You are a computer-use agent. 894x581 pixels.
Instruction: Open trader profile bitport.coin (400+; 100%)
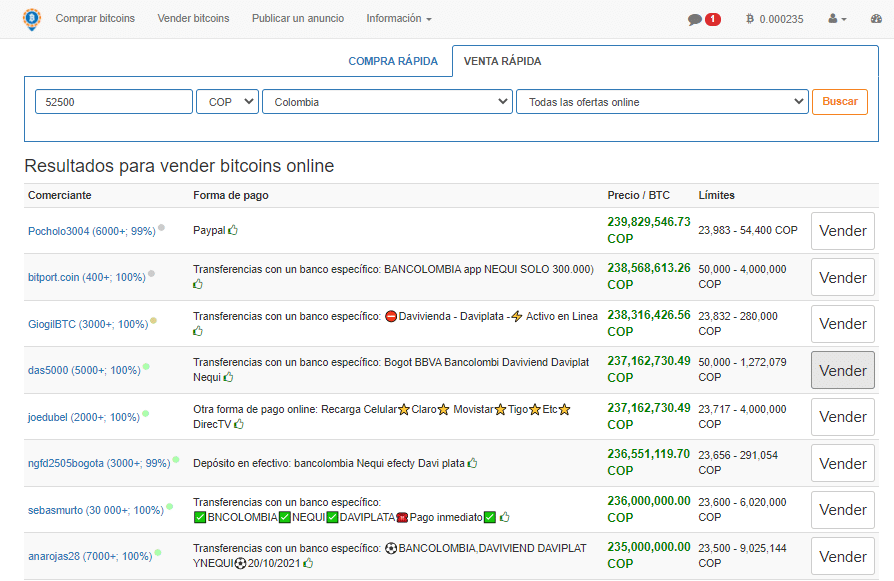tap(87, 277)
